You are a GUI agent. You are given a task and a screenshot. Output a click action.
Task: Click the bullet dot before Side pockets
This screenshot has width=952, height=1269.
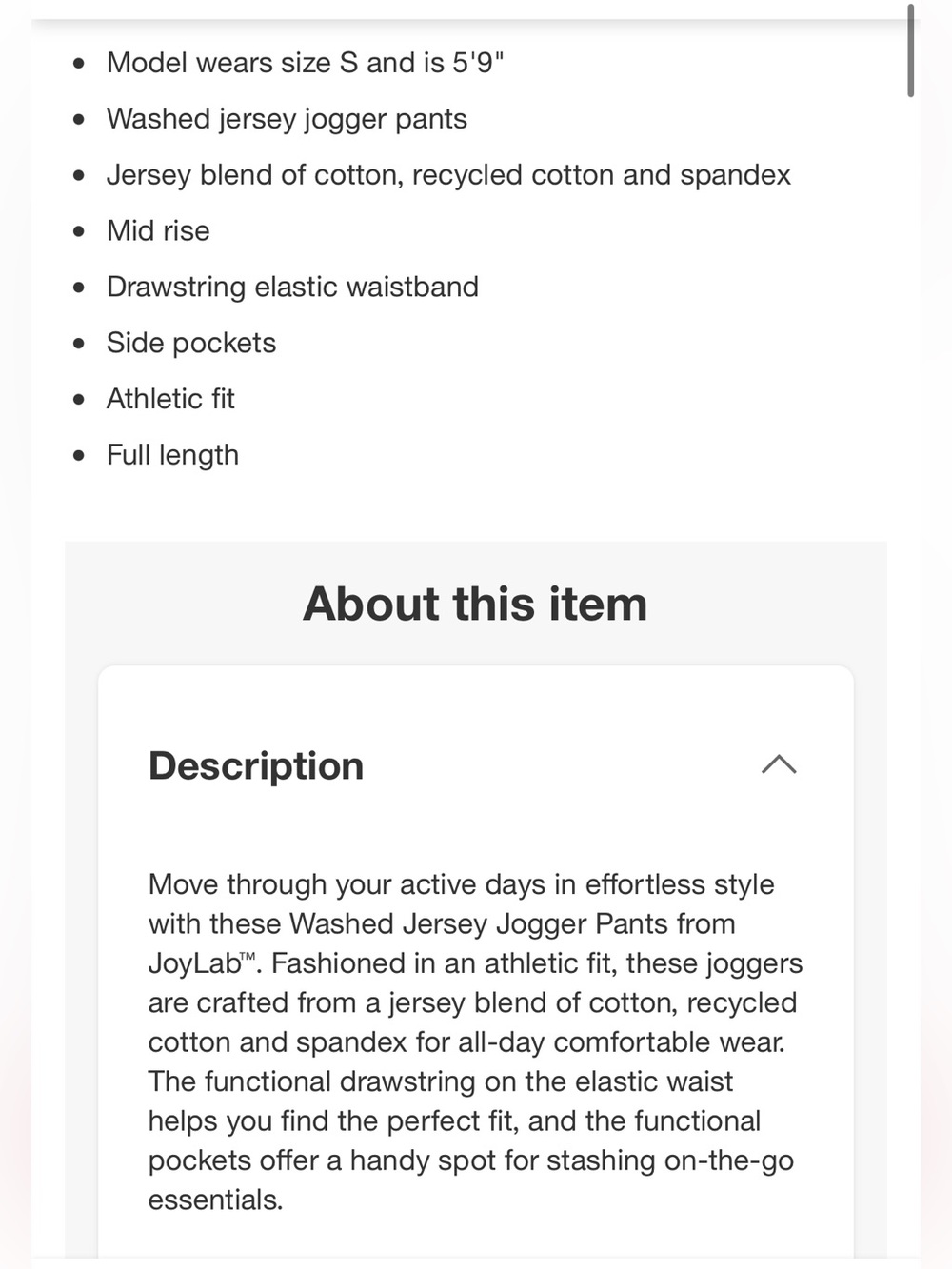[x=79, y=343]
